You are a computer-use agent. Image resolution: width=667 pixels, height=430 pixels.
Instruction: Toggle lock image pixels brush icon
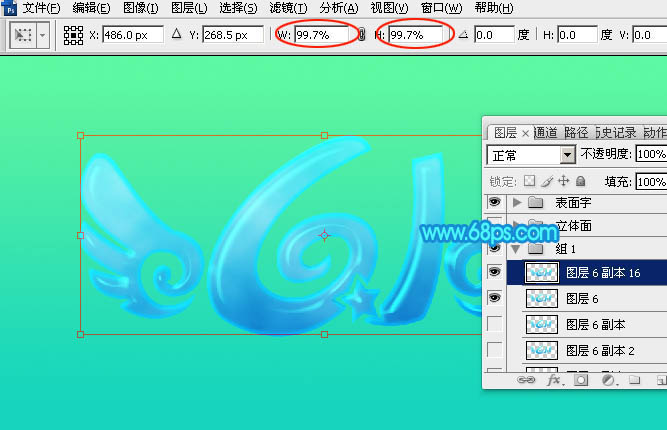tap(547, 181)
